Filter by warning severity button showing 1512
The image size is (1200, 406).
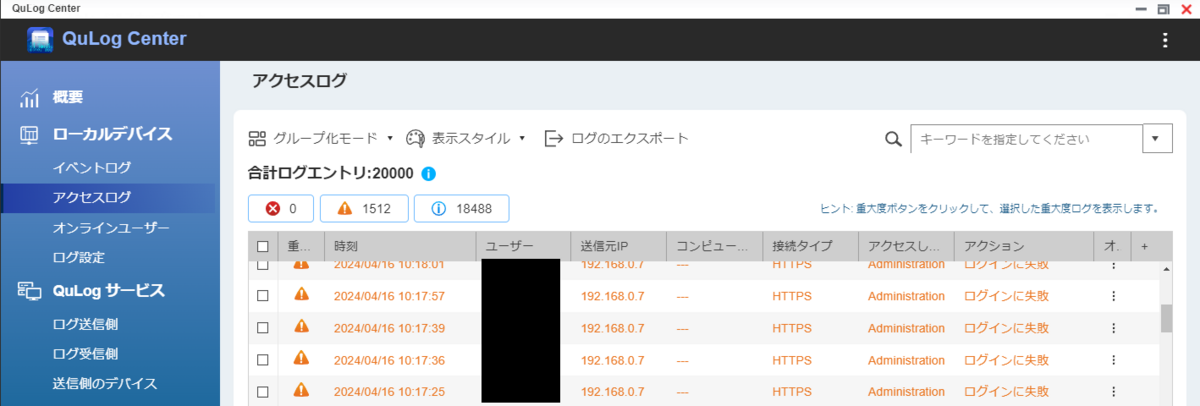point(364,208)
